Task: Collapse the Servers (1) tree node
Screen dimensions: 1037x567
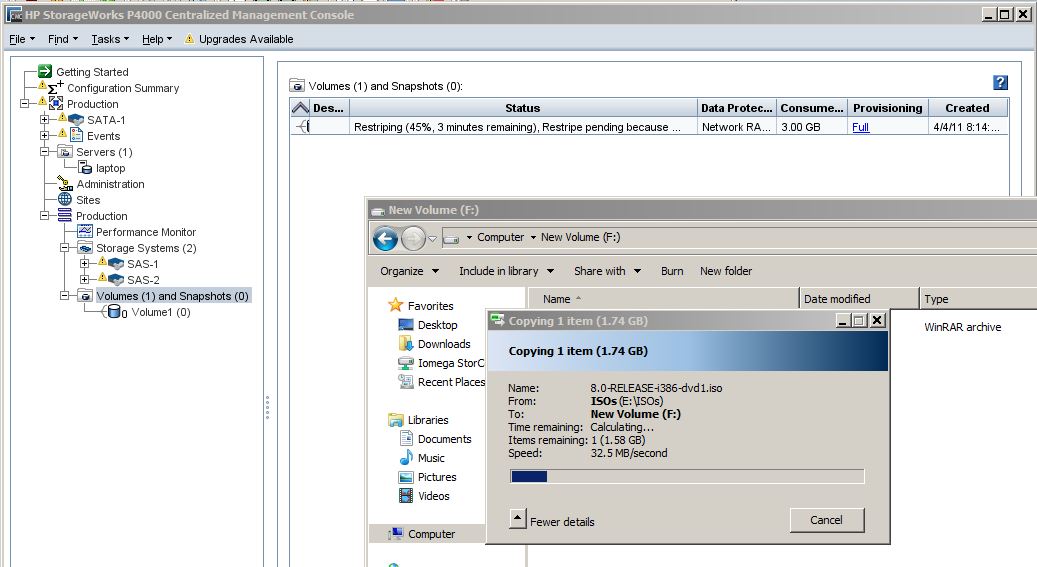Action: (44, 152)
